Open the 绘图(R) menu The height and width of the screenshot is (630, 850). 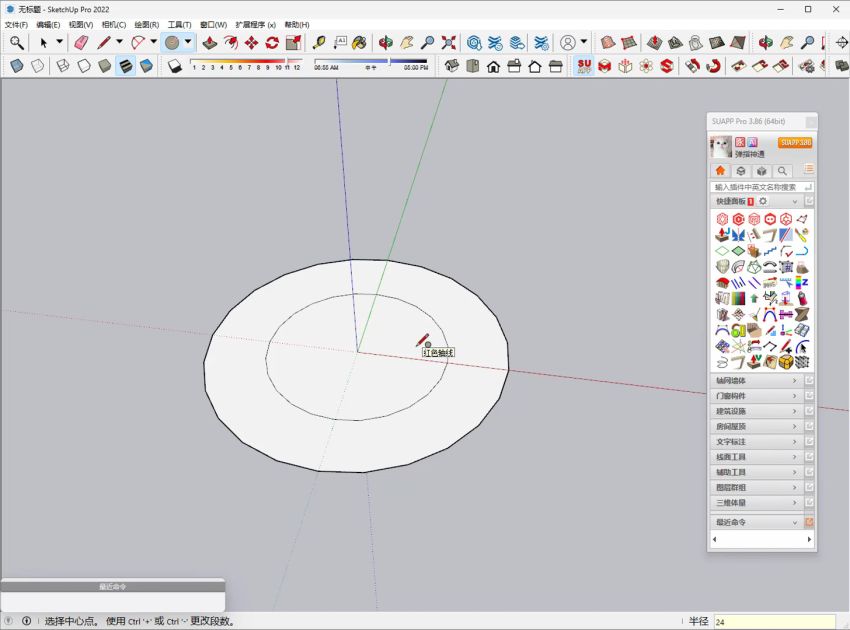(147, 24)
